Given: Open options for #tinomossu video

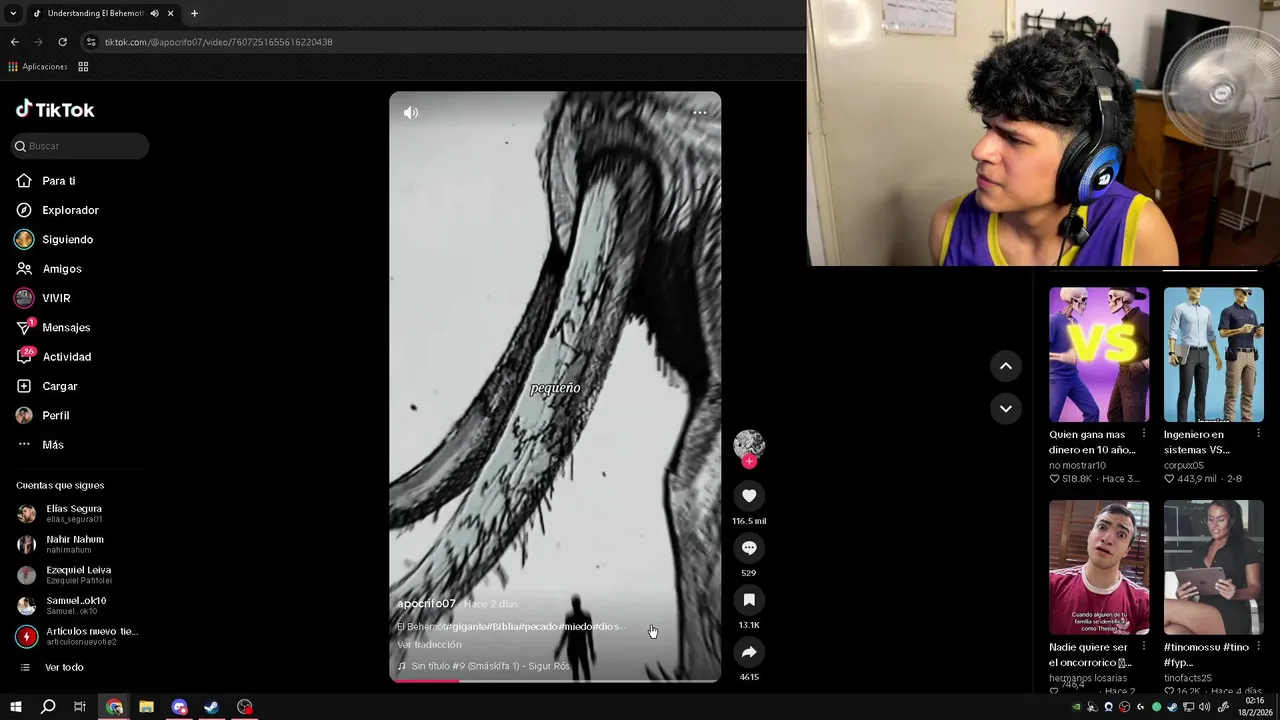Looking at the screenshot, I should [x=1258, y=647].
